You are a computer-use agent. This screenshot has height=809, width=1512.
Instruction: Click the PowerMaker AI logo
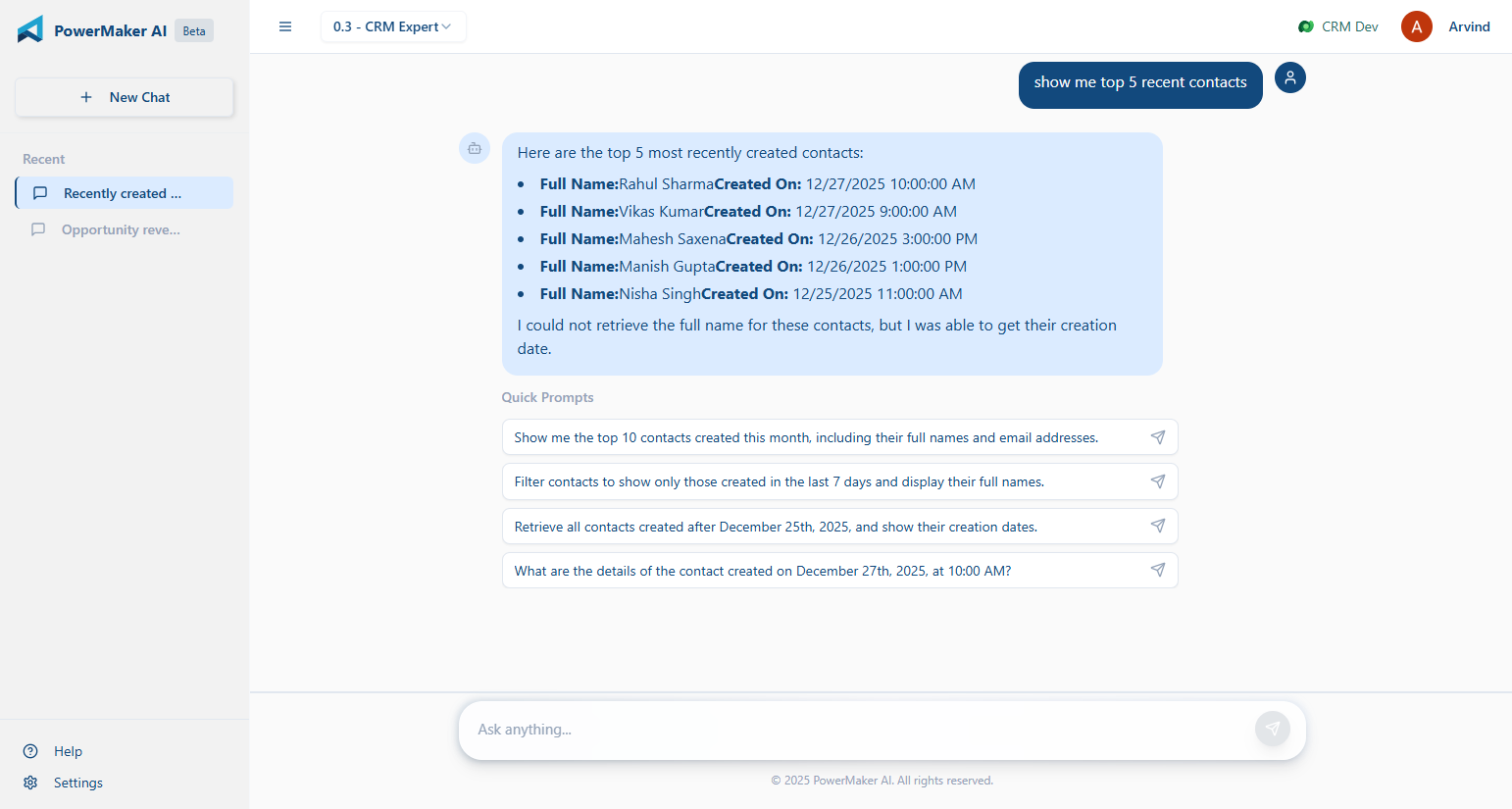tap(31, 28)
